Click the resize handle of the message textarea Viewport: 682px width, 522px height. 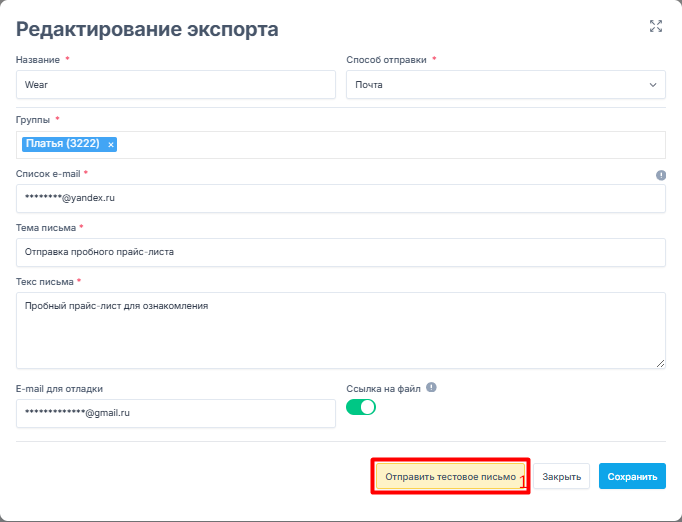(x=660, y=363)
